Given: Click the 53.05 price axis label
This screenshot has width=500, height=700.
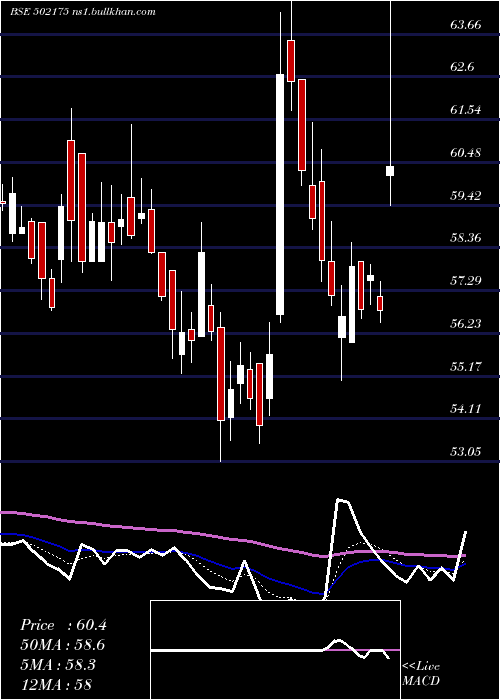Looking at the screenshot, I should 466,451.
